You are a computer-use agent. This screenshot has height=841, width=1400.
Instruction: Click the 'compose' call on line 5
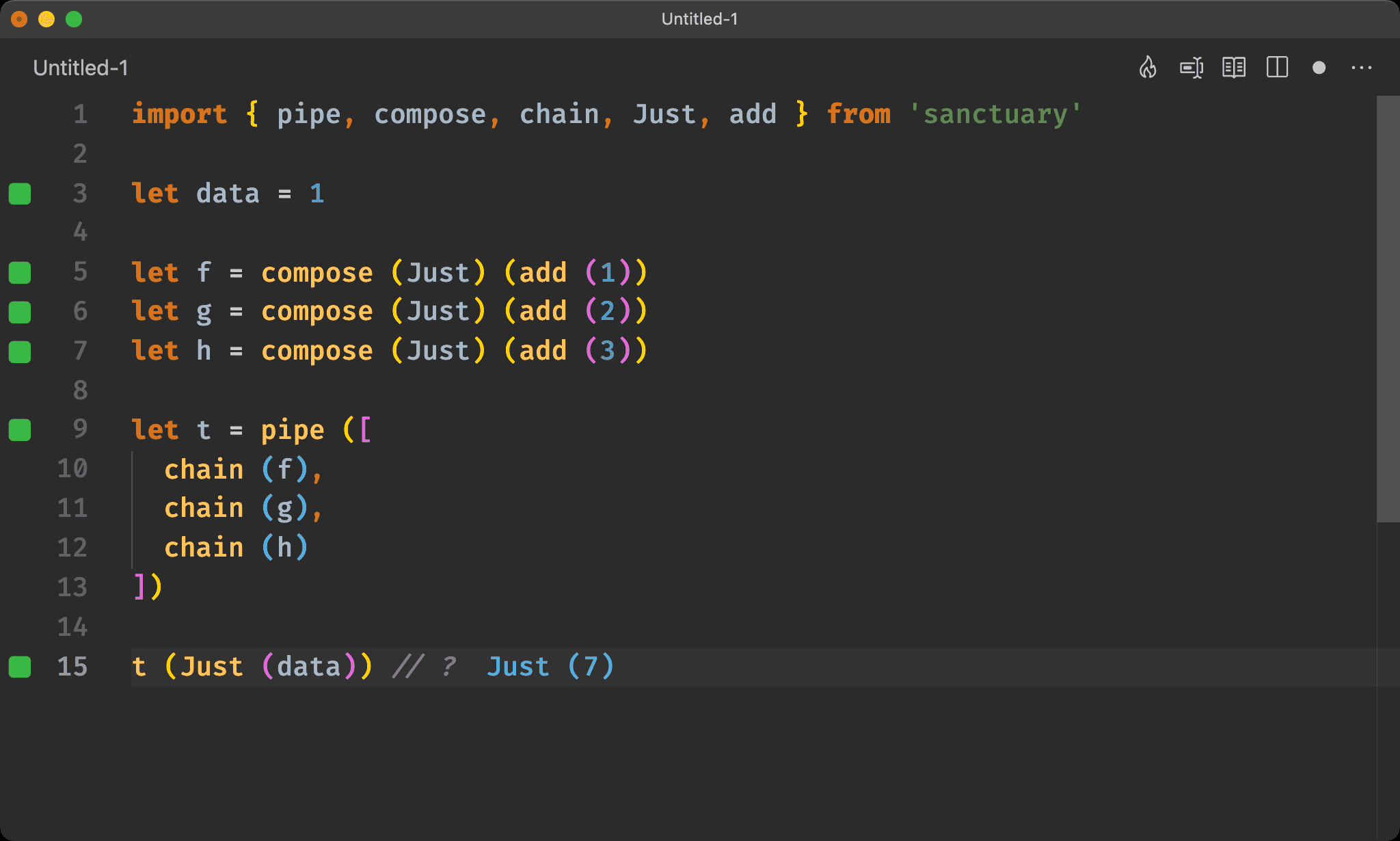click(317, 273)
